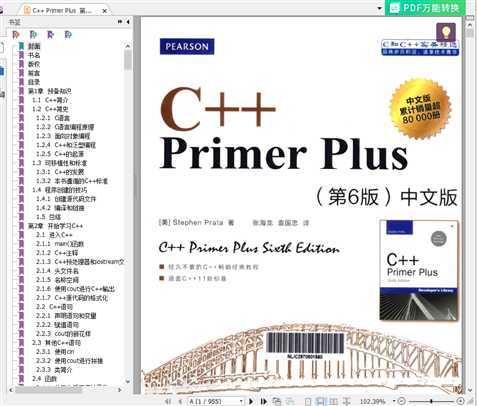This screenshot has height=406, width=477.
Task: Open bookmark 2.3.2 cout in the tree
Action: pos(70,361)
